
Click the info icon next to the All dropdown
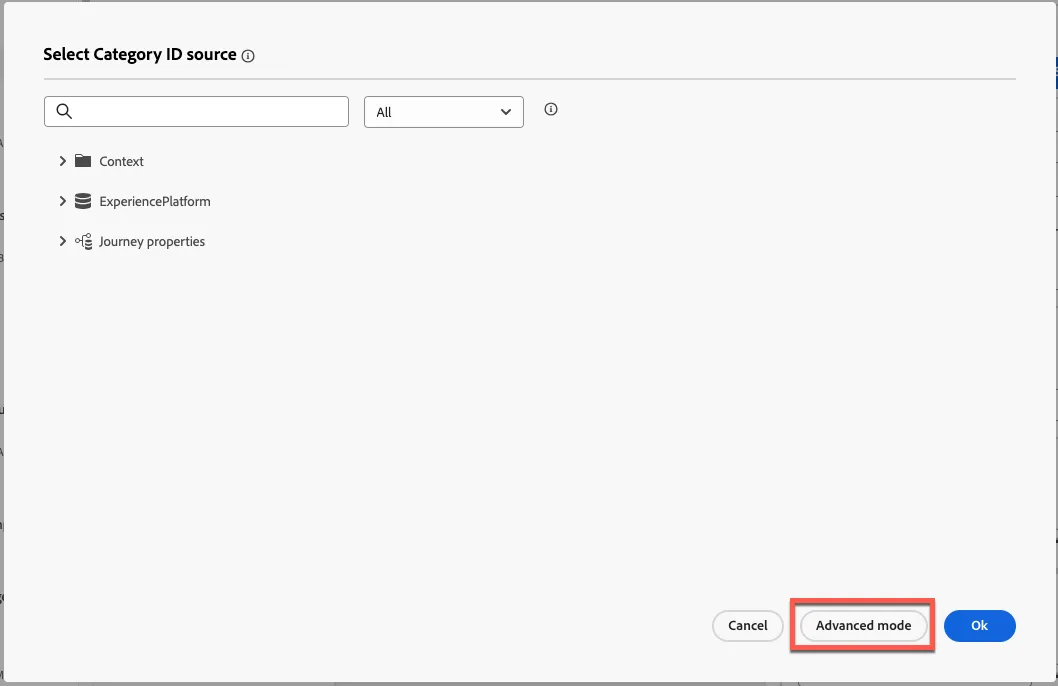click(551, 109)
